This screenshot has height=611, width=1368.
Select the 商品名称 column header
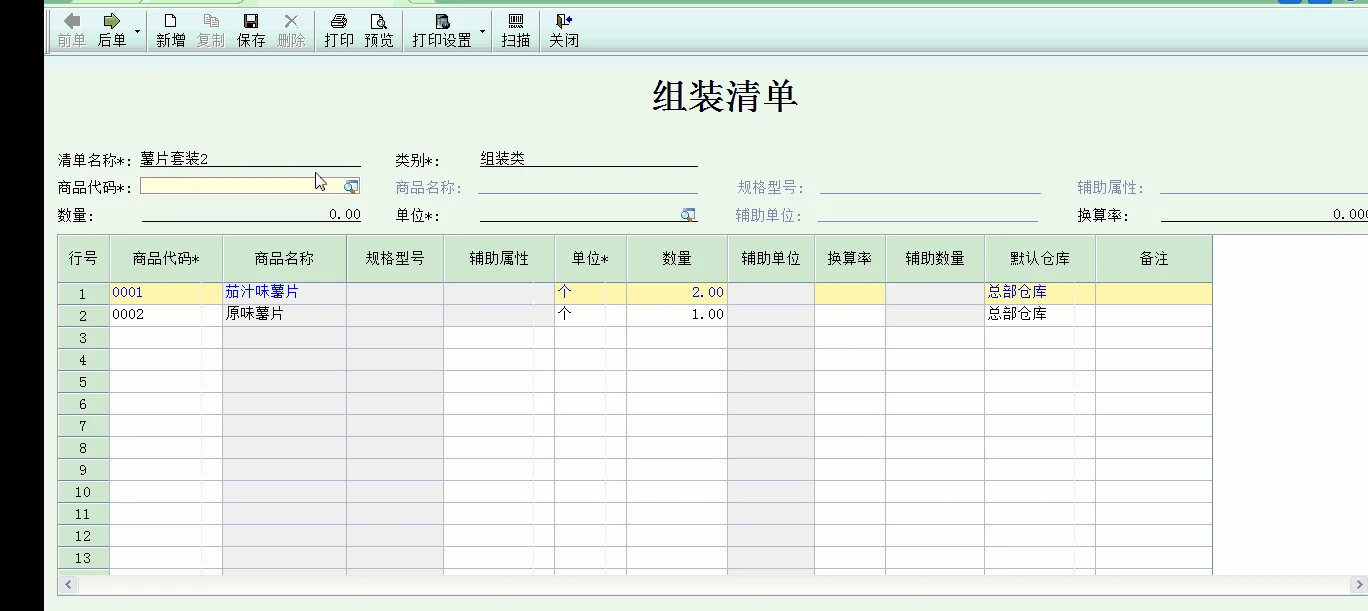[x=284, y=258]
